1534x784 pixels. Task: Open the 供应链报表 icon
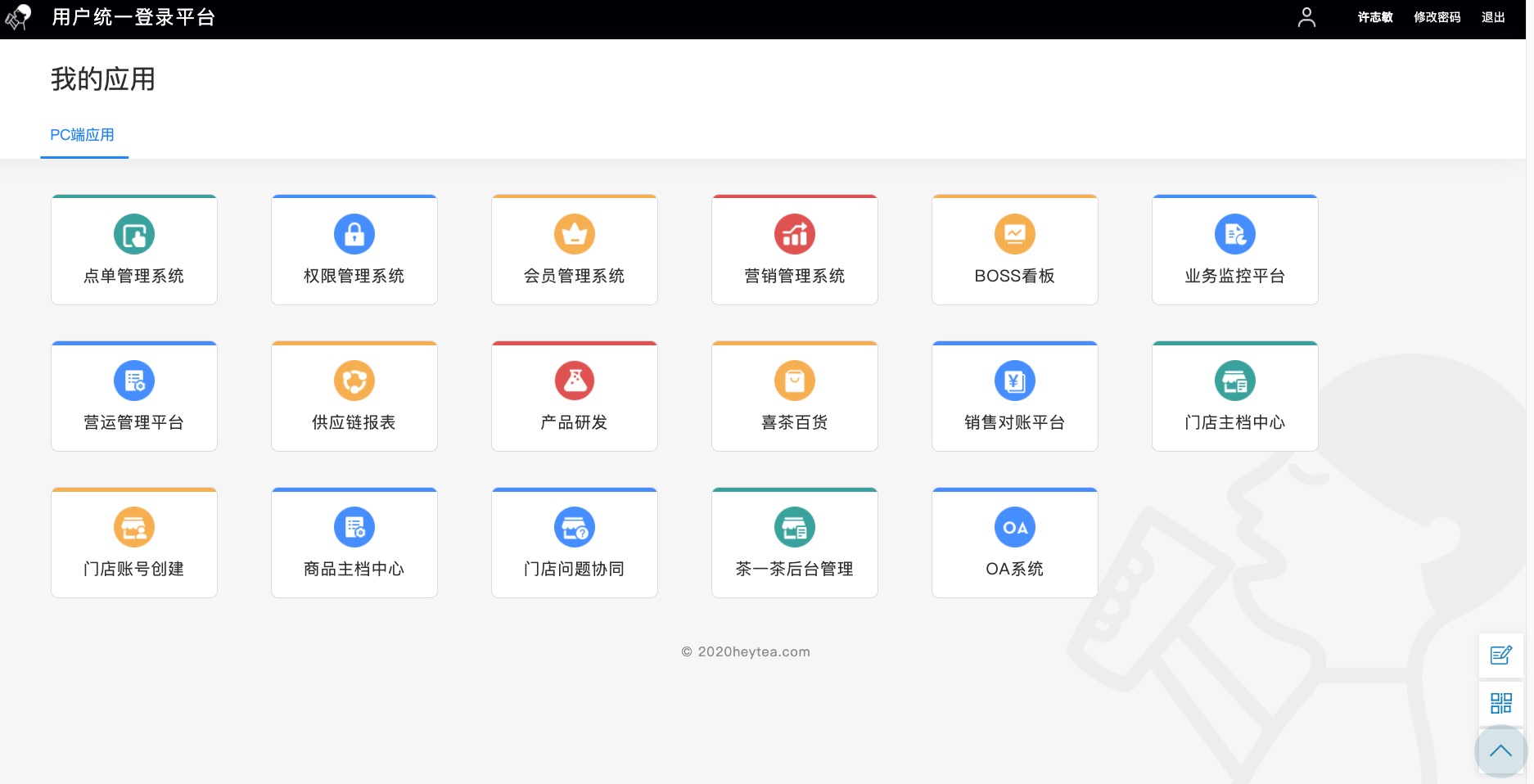coord(354,381)
